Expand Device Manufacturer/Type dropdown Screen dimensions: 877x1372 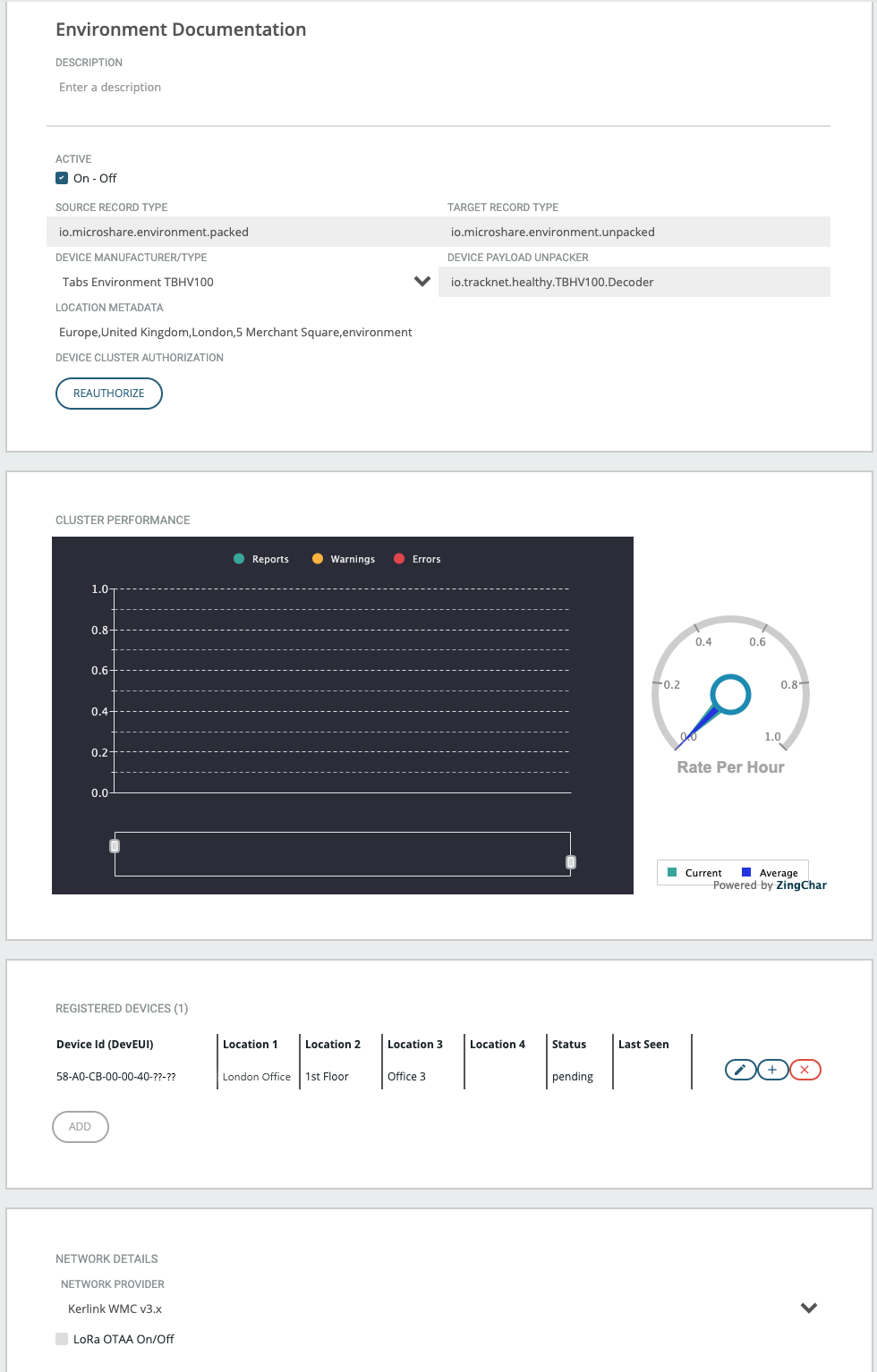pyautogui.click(x=422, y=282)
